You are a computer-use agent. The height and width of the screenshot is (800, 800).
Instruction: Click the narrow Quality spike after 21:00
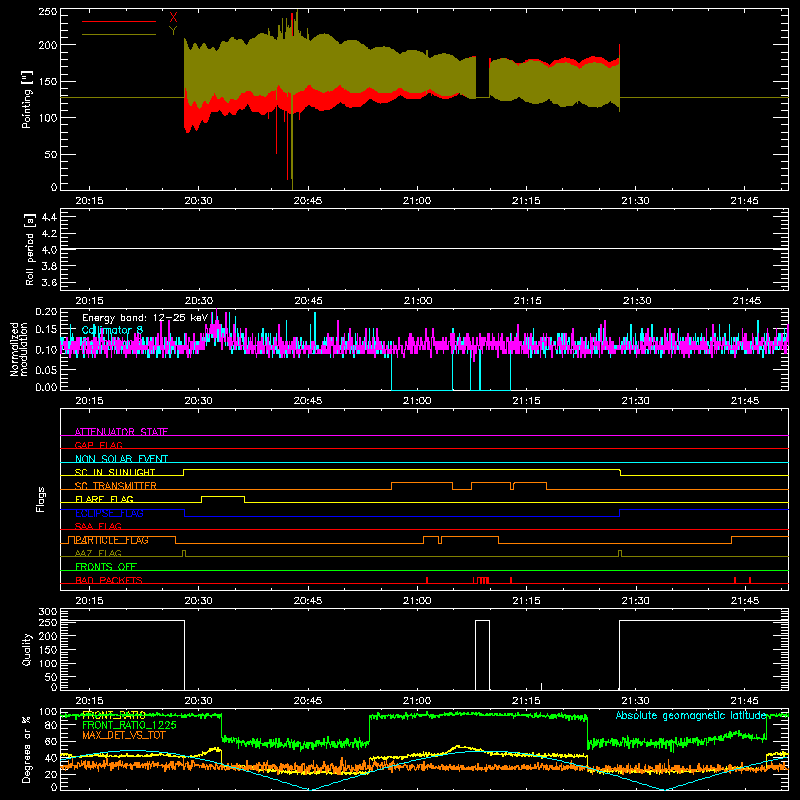[541, 686]
